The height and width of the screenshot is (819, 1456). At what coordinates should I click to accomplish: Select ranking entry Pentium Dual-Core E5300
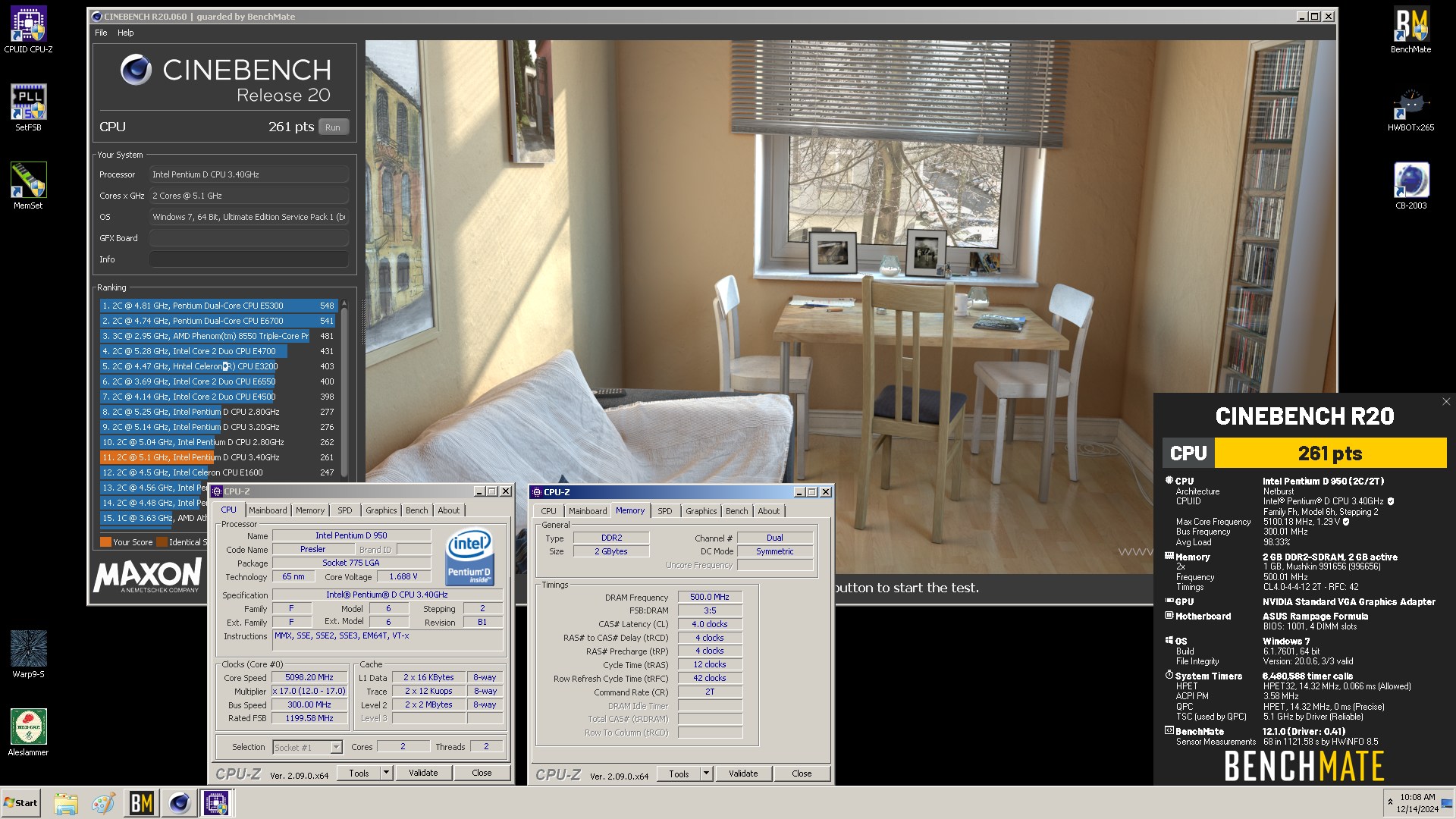click(218, 306)
